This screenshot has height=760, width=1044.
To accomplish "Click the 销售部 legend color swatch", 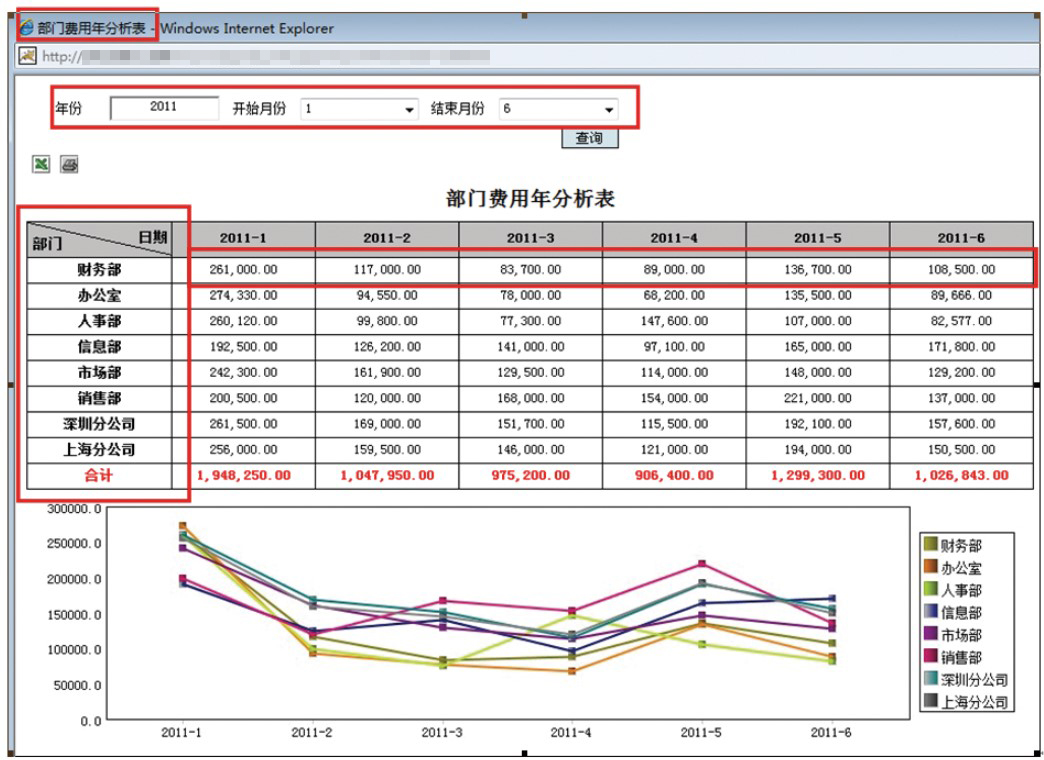I will click(x=930, y=657).
